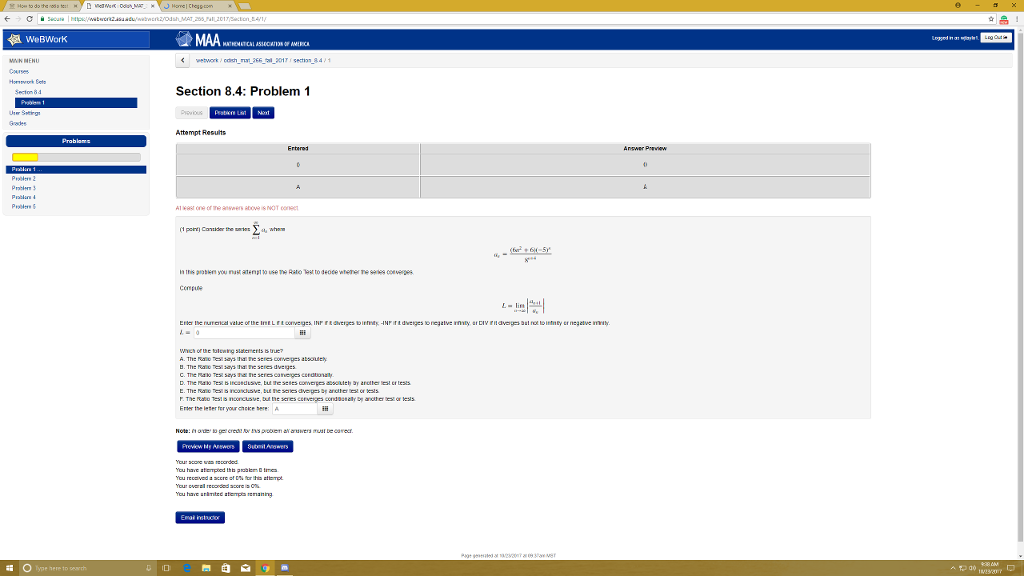
Task: Open Homework Sets from the sidebar
Action: pyautogui.click(x=28, y=81)
